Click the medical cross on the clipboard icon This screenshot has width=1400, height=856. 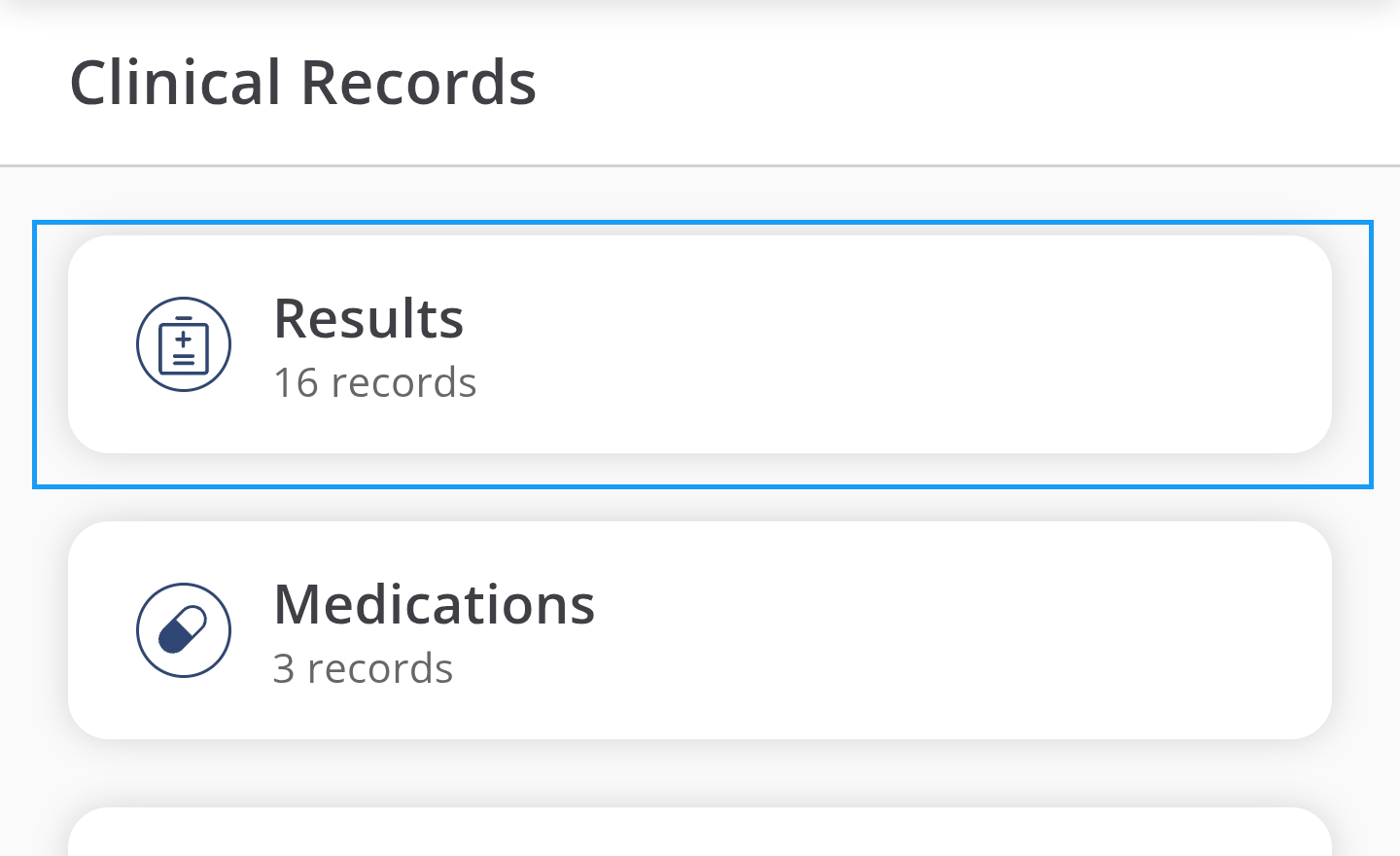pyautogui.click(x=184, y=339)
